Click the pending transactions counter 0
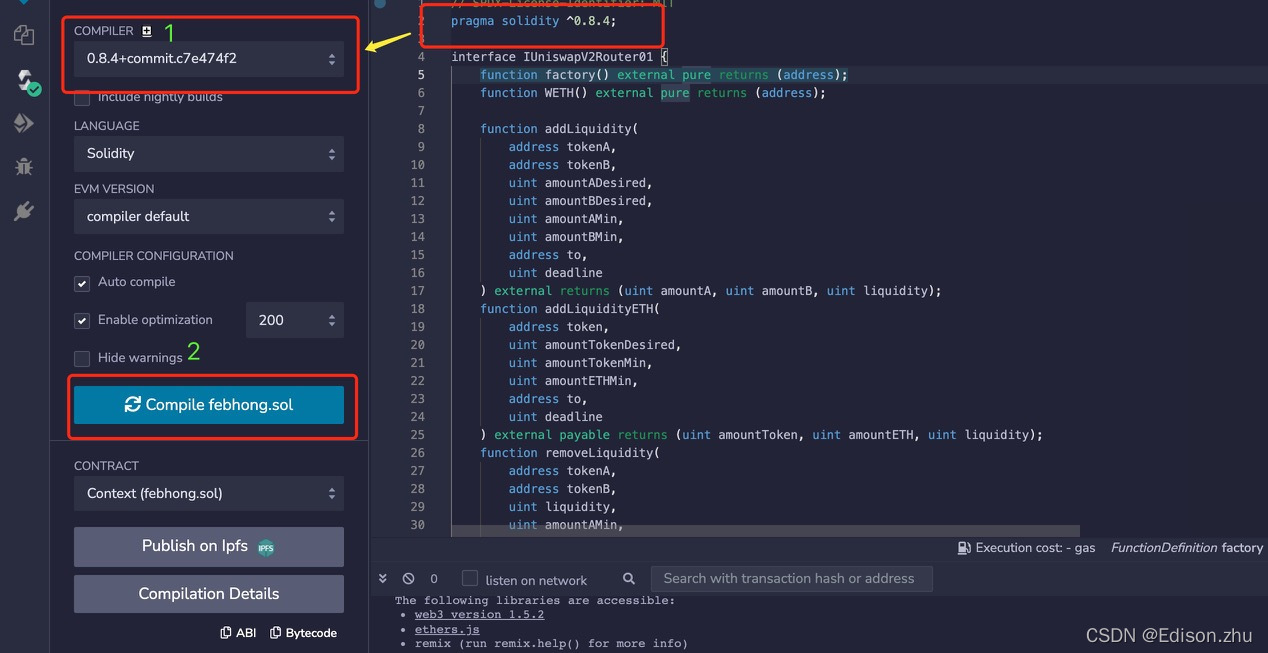This screenshot has width=1268, height=653. pyautogui.click(x=434, y=579)
